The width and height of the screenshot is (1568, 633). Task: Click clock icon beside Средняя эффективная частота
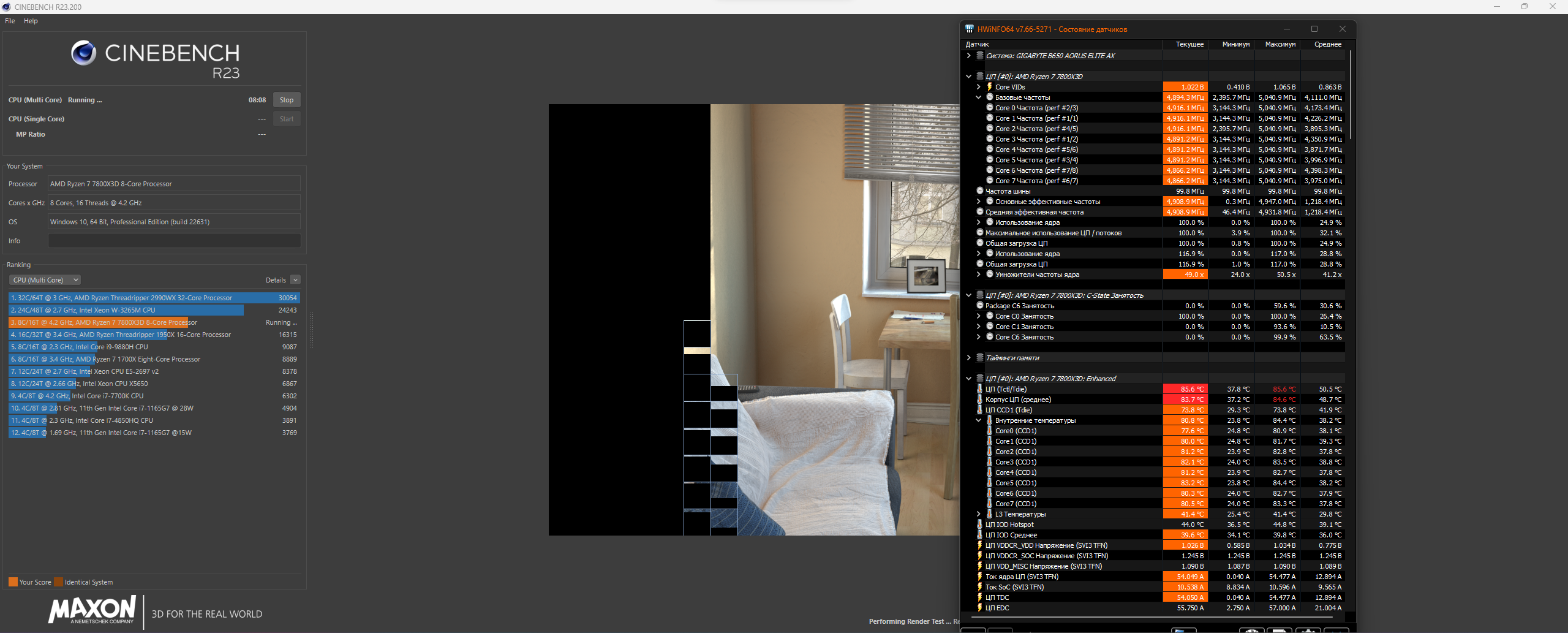click(x=980, y=212)
